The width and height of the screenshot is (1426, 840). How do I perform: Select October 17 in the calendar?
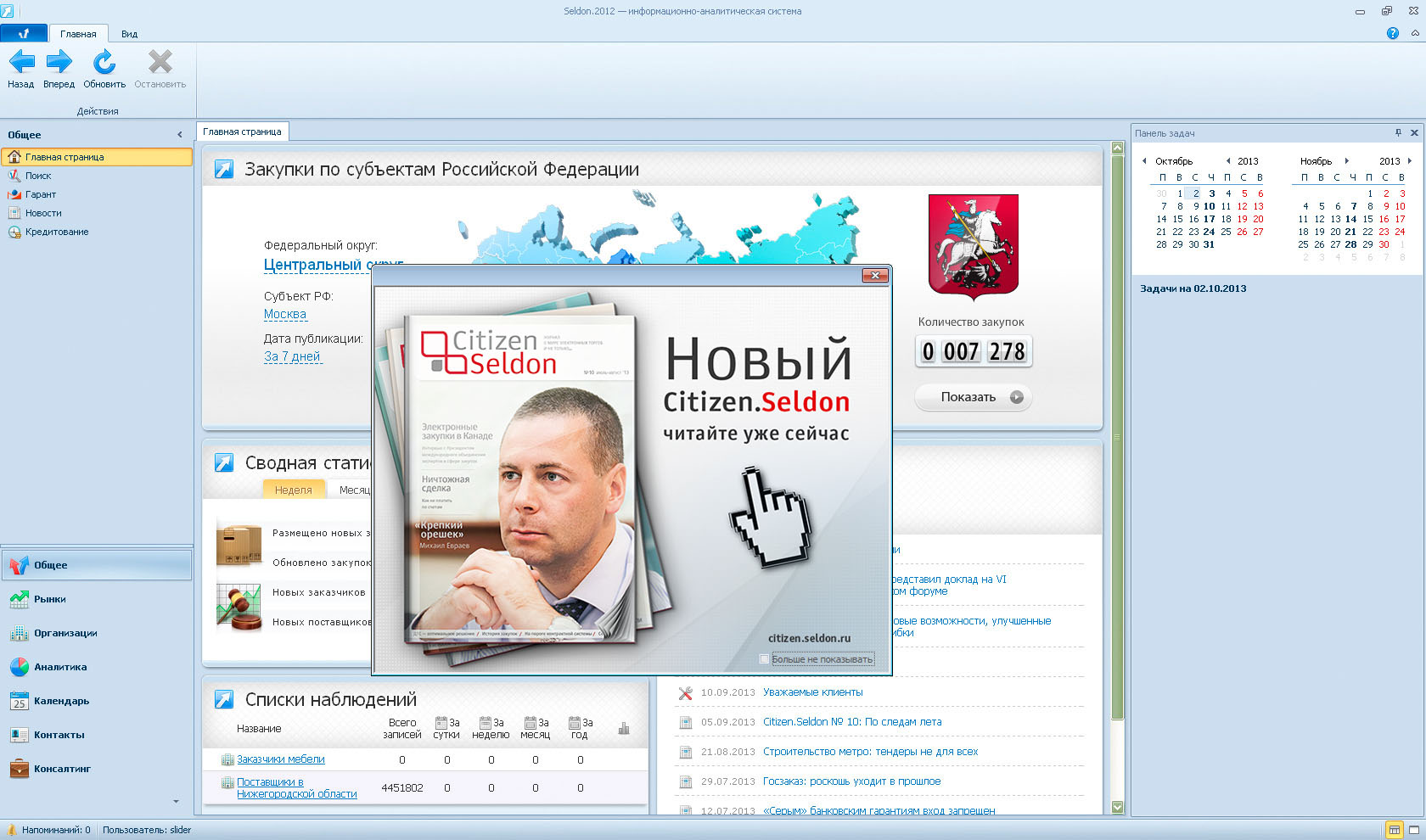click(1210, 219)
